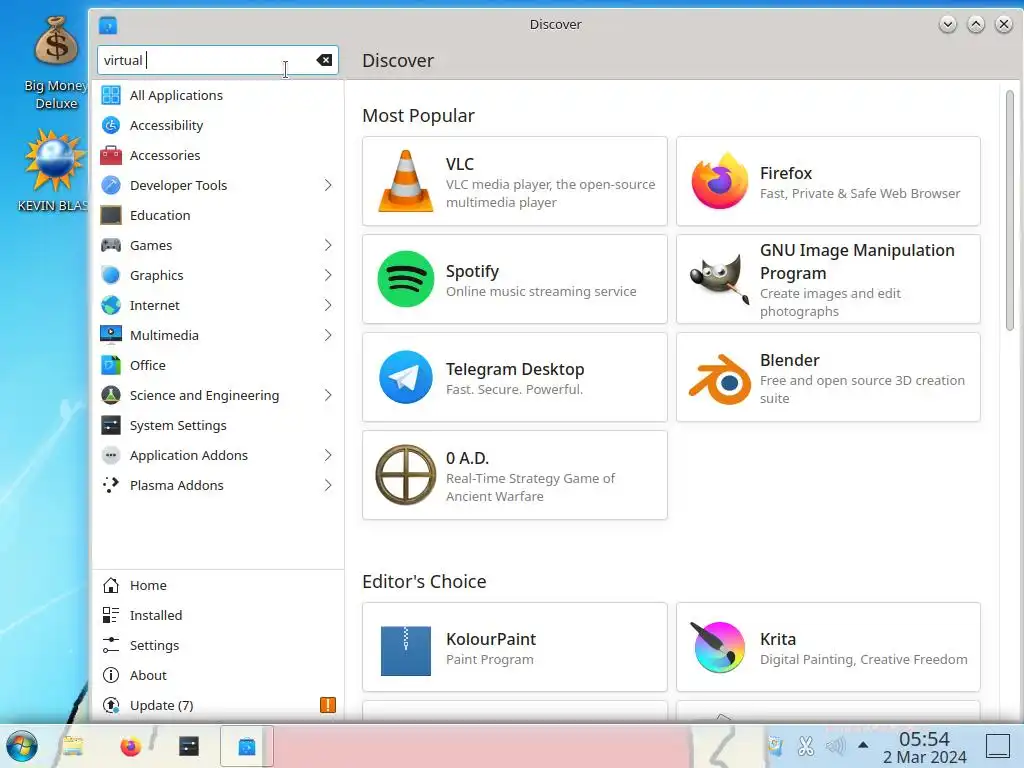Open the KolourPaint app title
This screenshot has width=1024, height=768.
pyautogui.click(x=491, y=639)
